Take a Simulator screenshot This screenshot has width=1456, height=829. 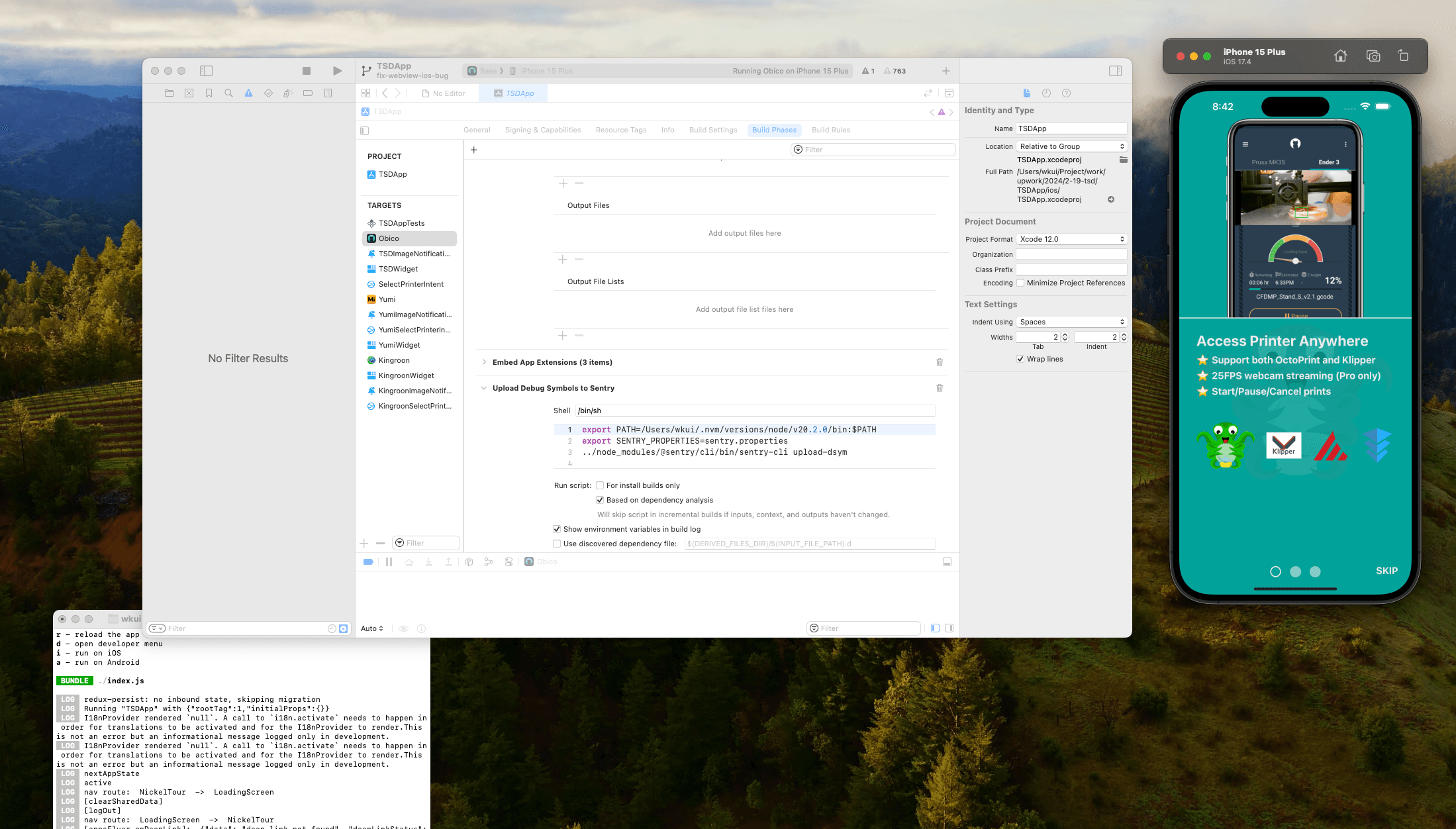click(1374, 56)
